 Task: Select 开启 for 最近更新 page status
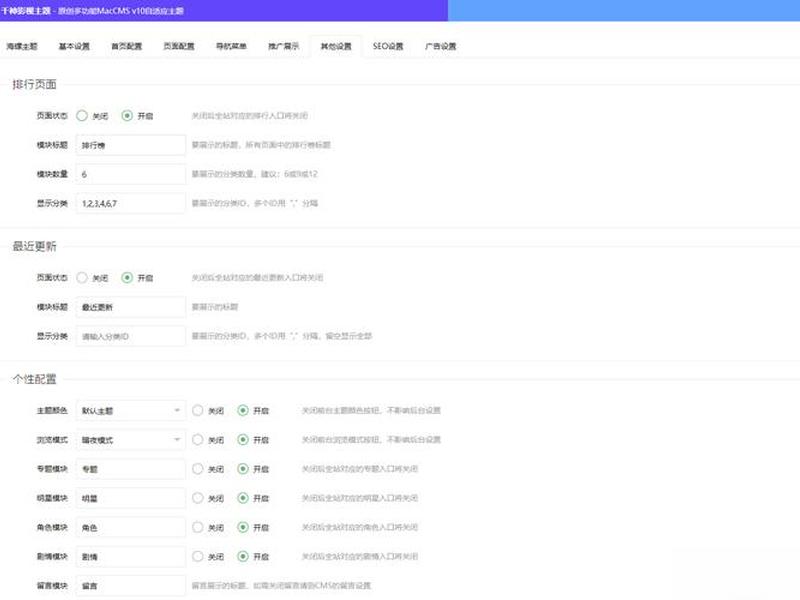[127, 278]
